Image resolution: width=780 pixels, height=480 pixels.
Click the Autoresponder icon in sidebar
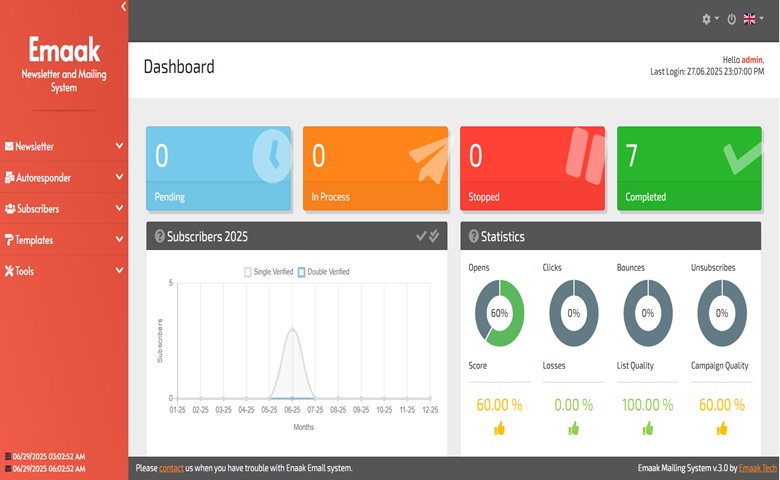(9, 177)
